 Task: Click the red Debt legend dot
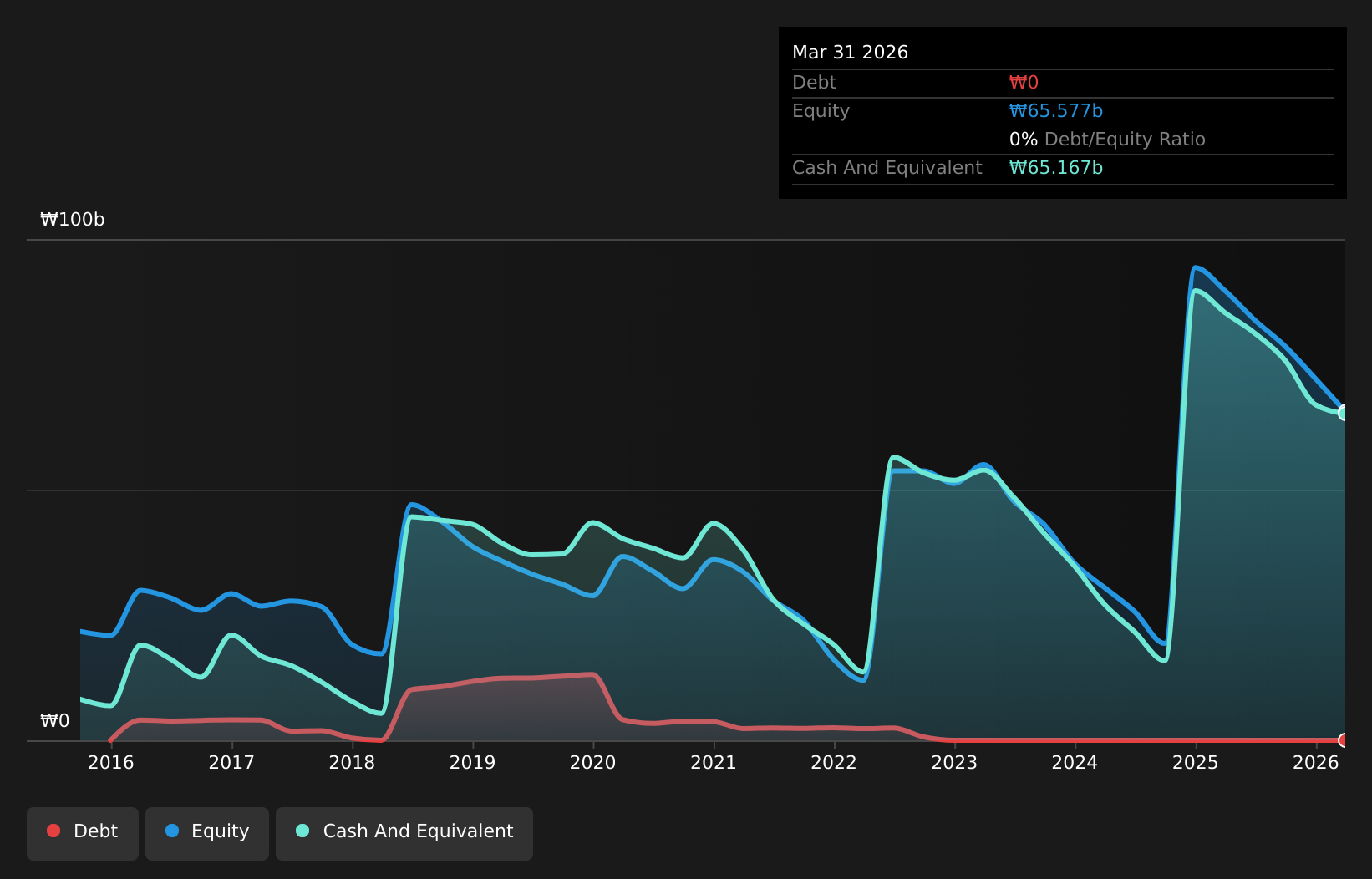[53, 831]
